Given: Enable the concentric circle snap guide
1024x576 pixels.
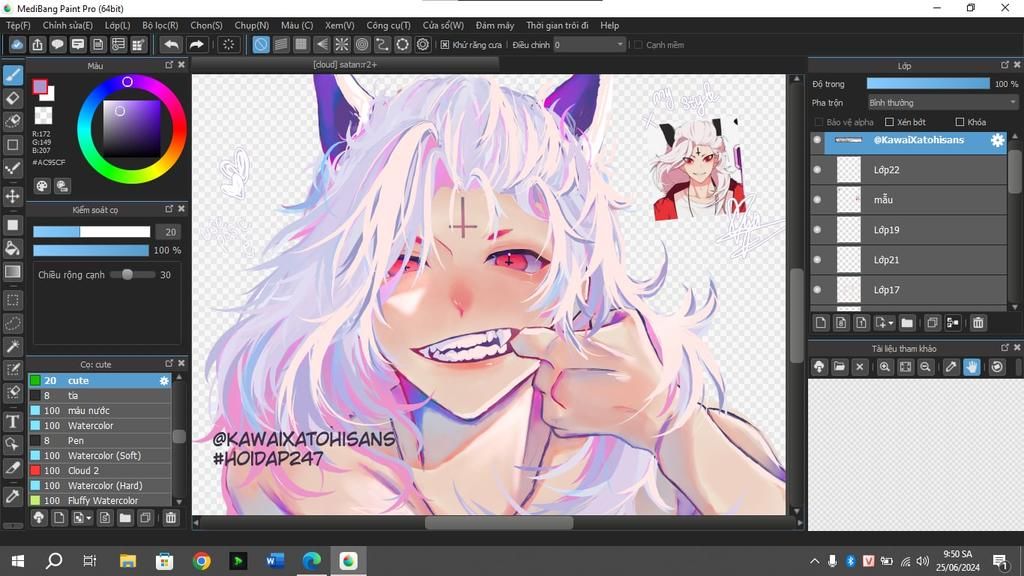Looking at the screenshot, I should coord(362,44).
